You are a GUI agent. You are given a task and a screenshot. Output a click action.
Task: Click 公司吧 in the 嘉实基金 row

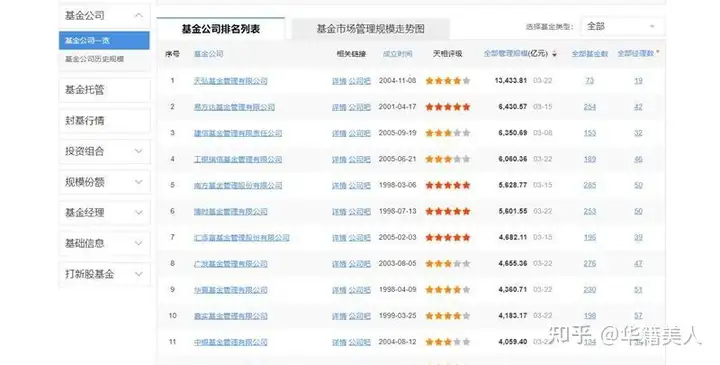360,316
